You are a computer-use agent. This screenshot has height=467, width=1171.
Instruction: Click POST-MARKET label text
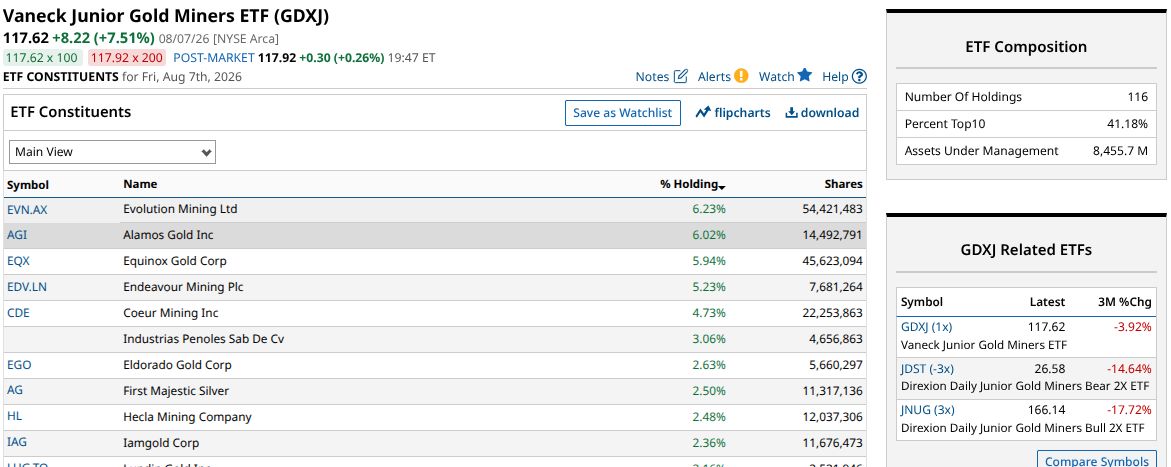point(214,58)
